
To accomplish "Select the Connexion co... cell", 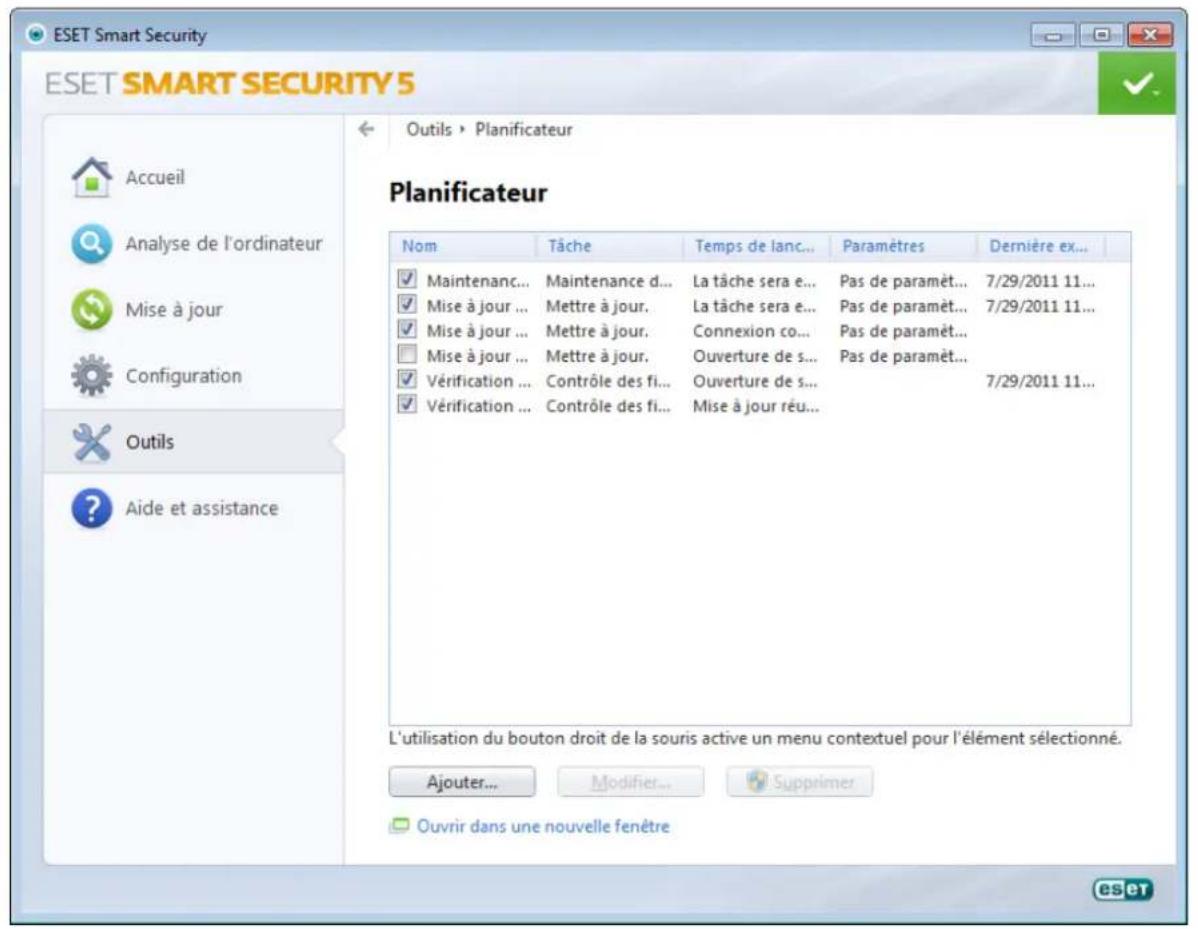I will point(751,332).
